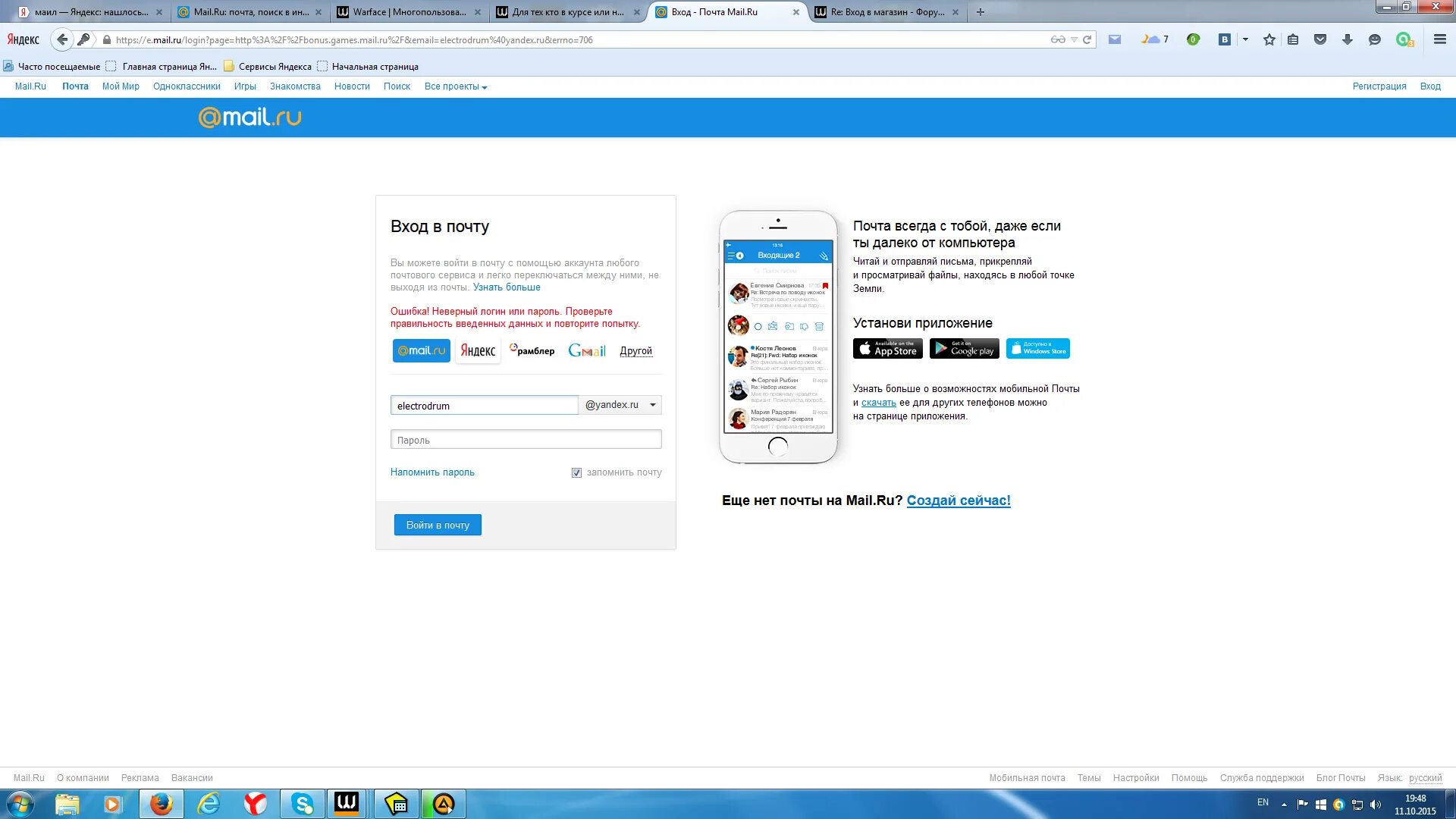Click the Google Play download badge
The width and height of the screenshot is (1456, 819).
click(x=965, y=348)
